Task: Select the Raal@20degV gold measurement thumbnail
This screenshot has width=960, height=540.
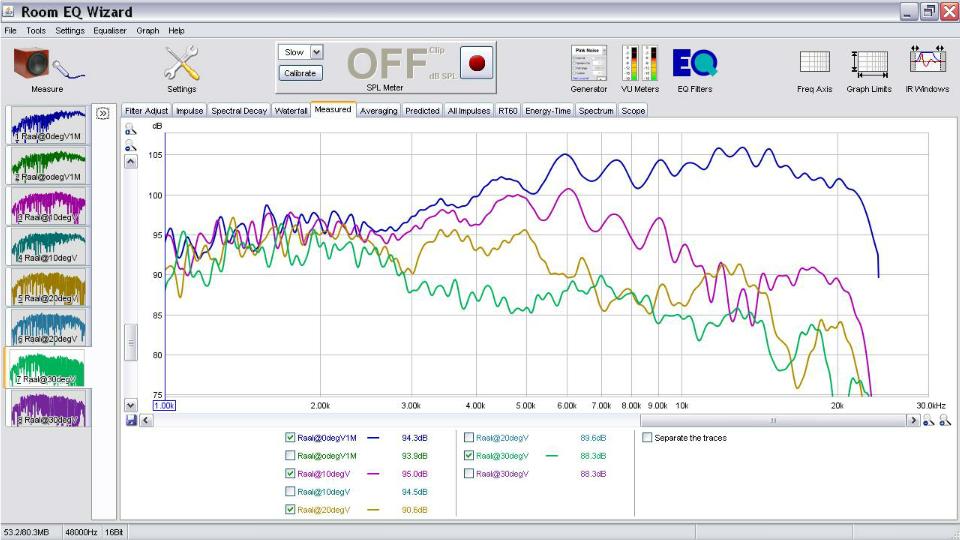Action: (48, 287)
